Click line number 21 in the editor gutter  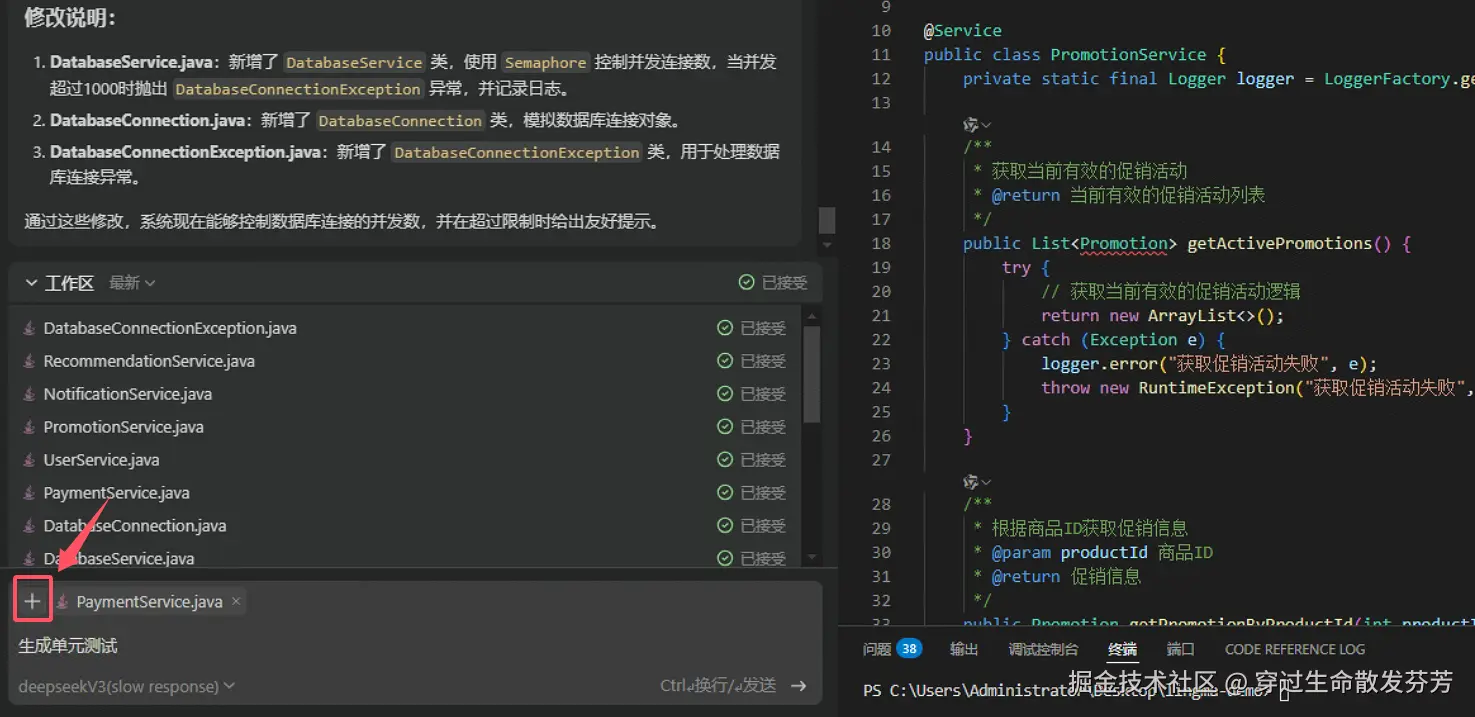click(x=880, y=315)
